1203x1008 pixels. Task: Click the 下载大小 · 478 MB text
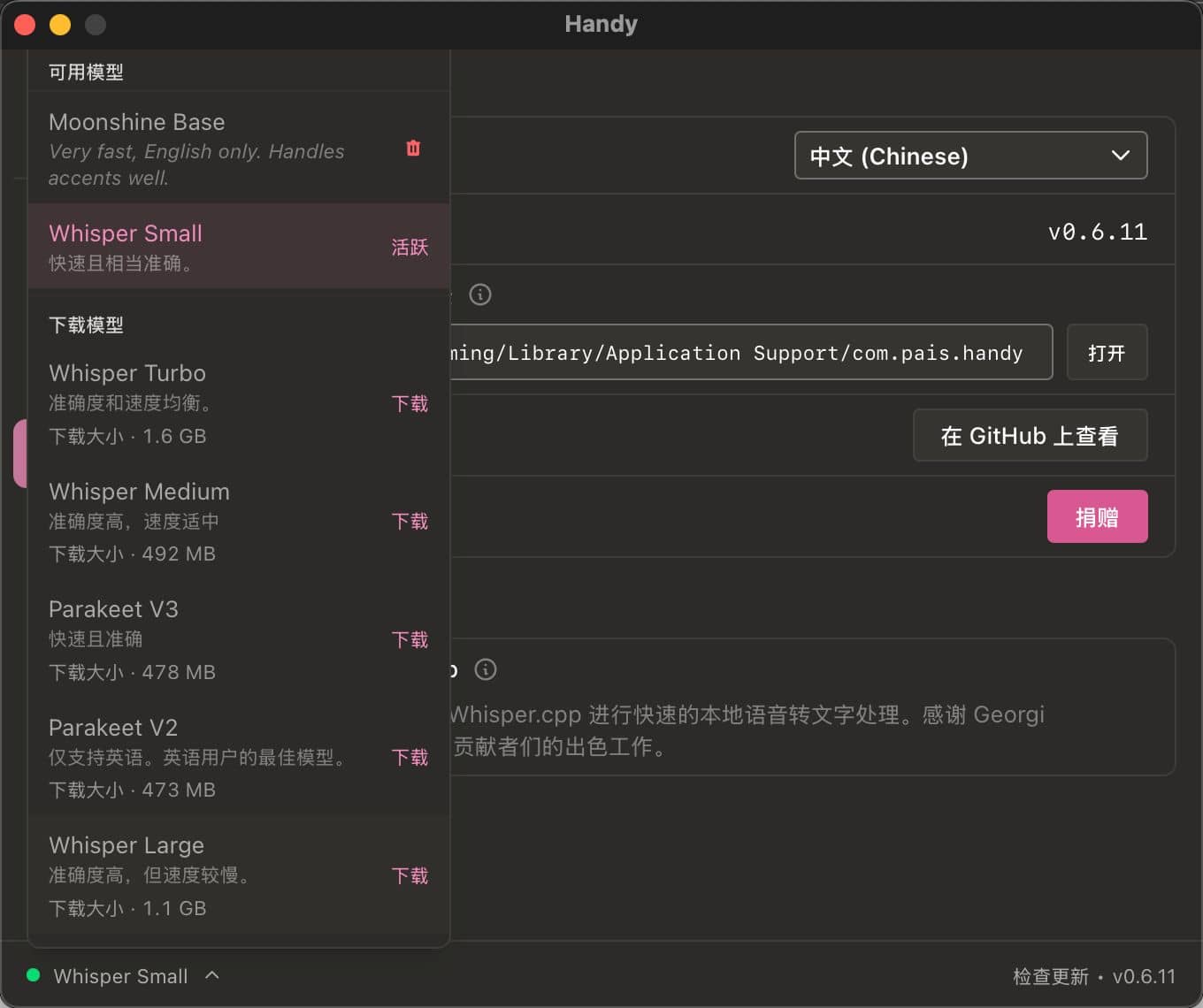(132, 672)
